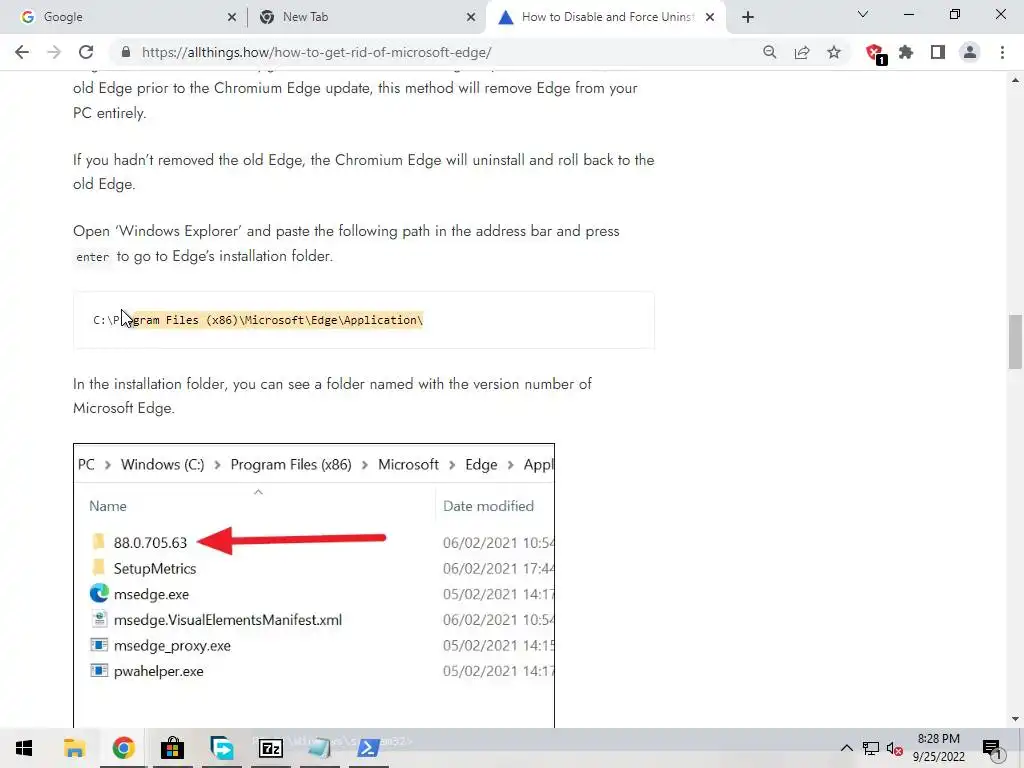Show hidden system tray icons
Viewport: 1024px width, 768px height.
click(x=846, y=748)
